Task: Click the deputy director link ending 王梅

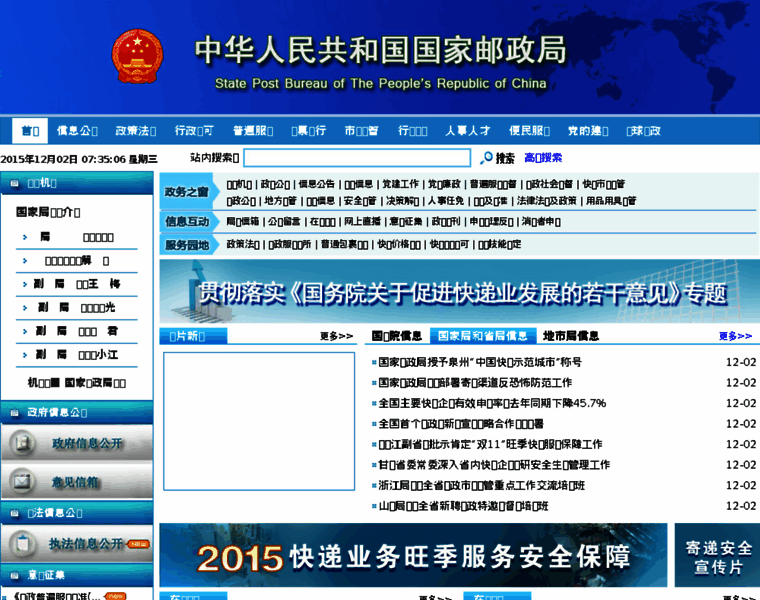Action: 77,284
